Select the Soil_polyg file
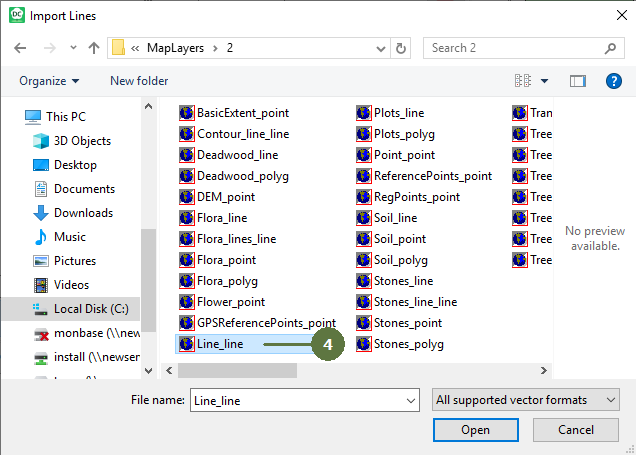 point(392,260)
